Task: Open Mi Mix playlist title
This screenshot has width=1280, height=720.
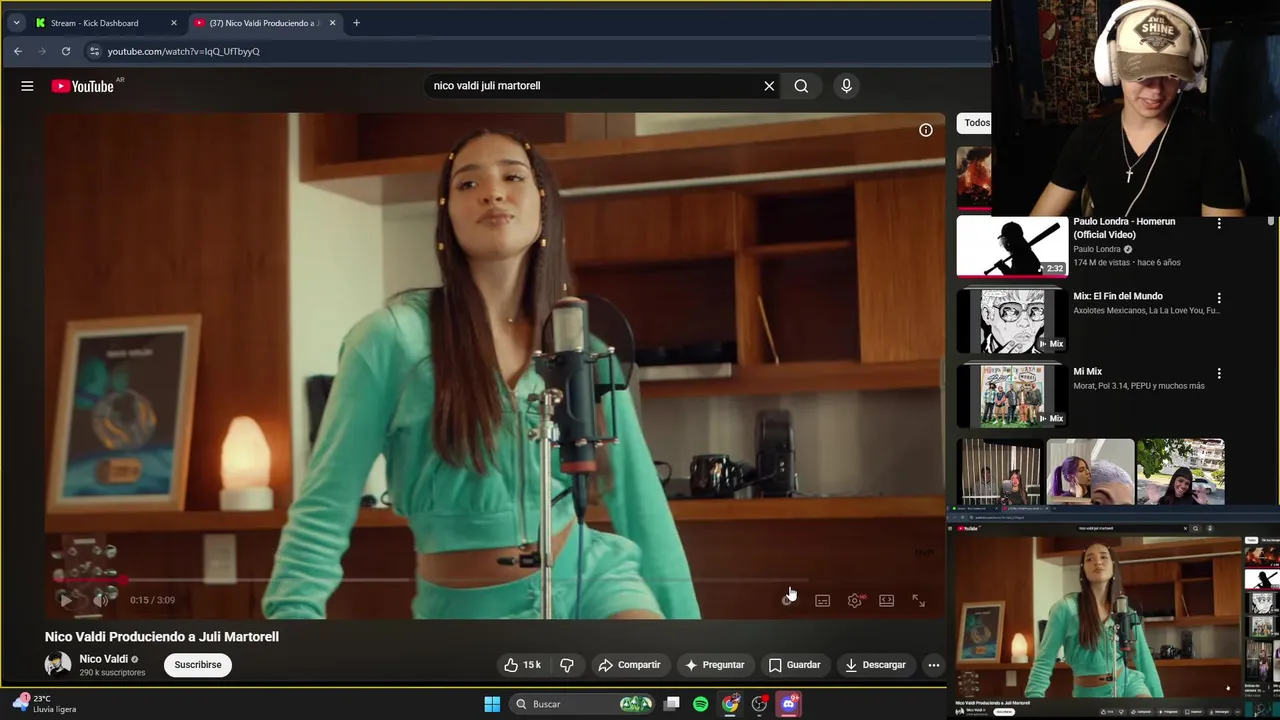Action: click(1087, 372)
